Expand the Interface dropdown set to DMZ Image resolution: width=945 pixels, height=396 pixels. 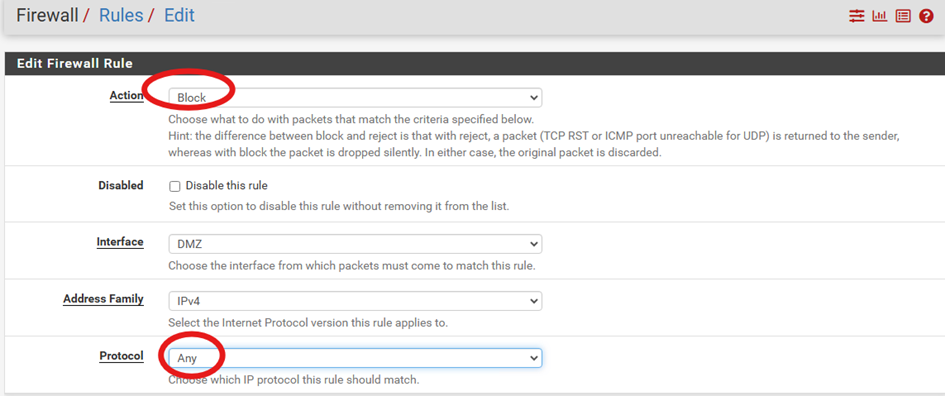point(355,244)
